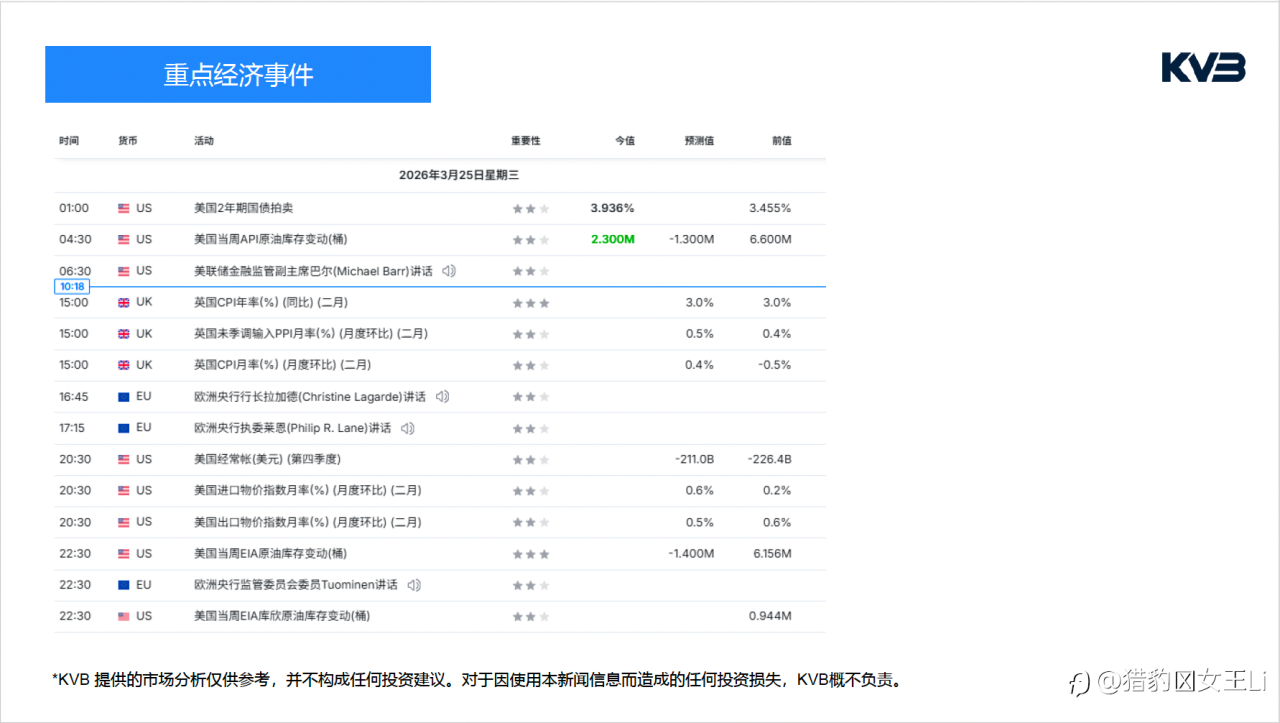Open 英国未季调输入PPI月率 event
Image resolution: width=1280 pixels, height=723 pixels.
310,334
